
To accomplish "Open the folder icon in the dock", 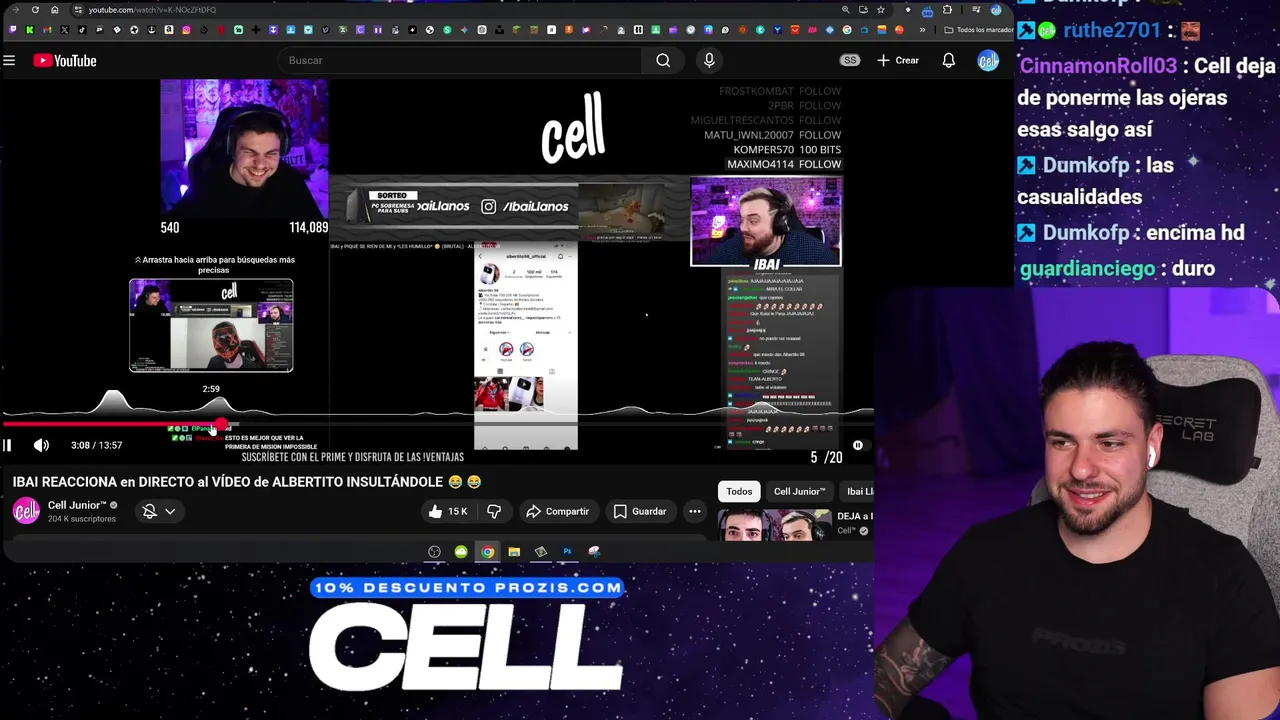I will [x=514, y=551].
